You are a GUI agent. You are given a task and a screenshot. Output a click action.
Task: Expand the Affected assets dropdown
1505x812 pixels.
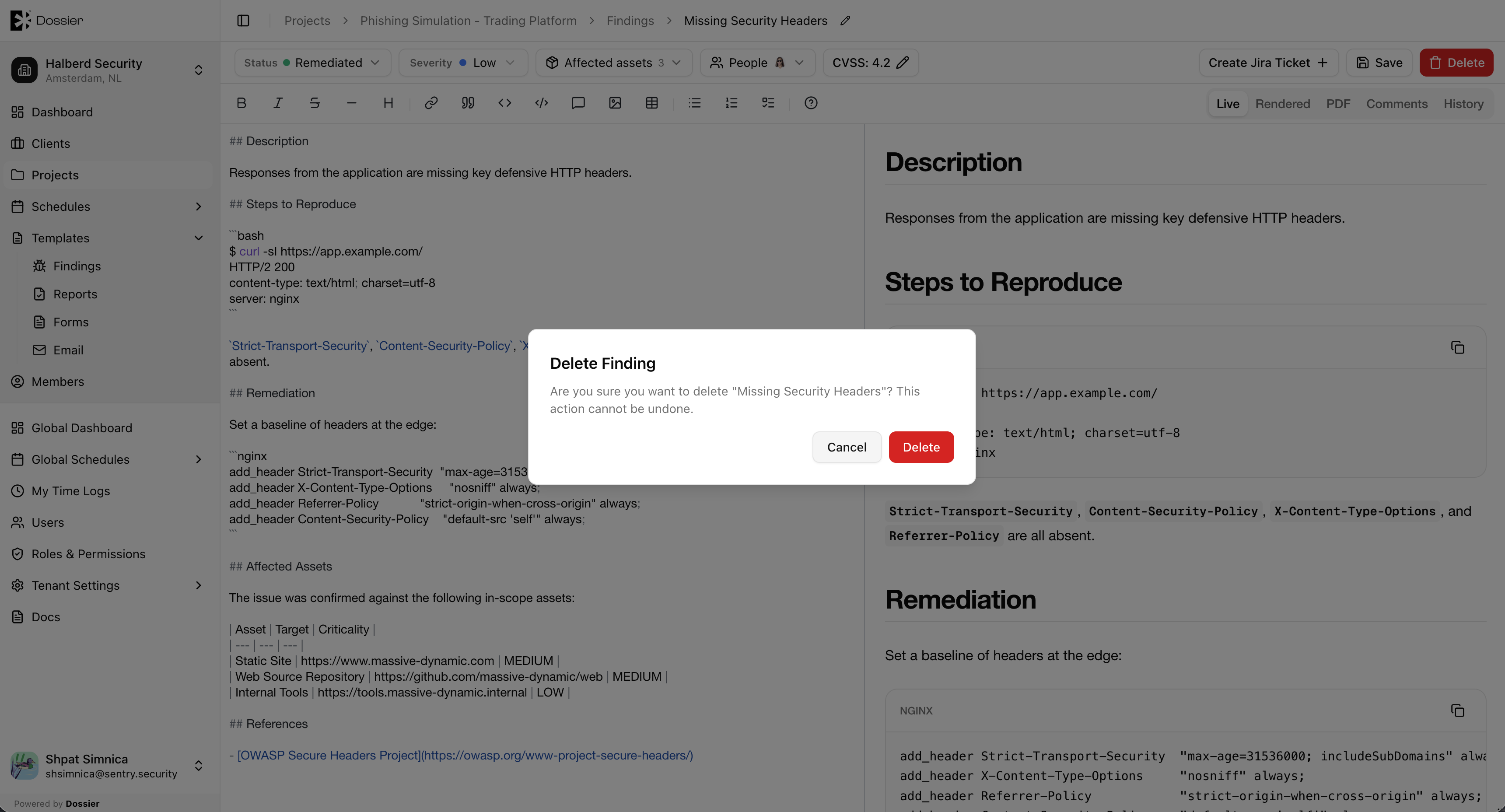[613, 63]
